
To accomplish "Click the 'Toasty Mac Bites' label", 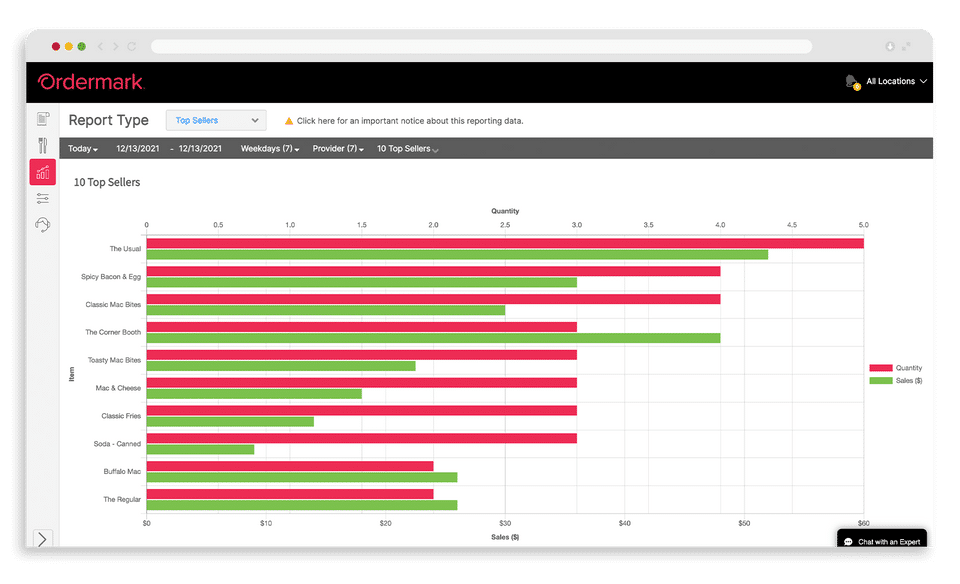I will tap(114, 361).
